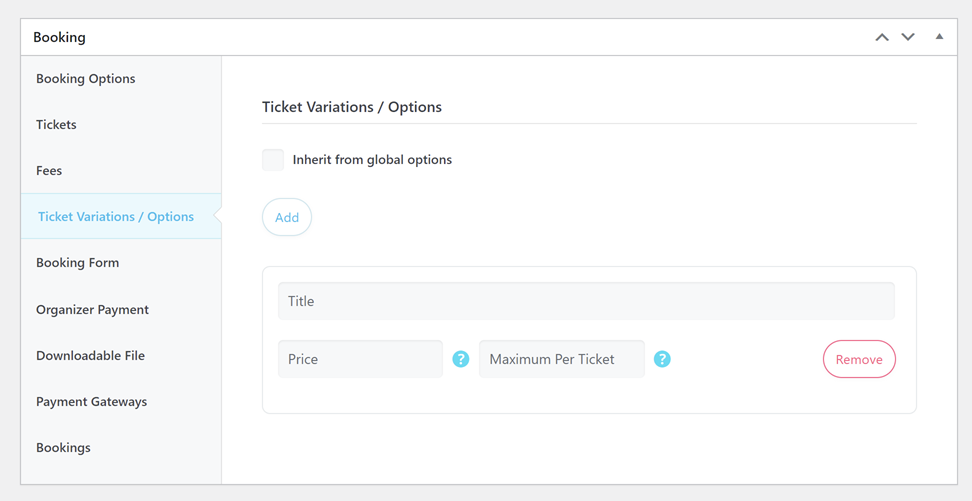The height and width of the screenshot is (501, 972).
Task: Open the Payment Gateways tab
Action: [91, 401]
